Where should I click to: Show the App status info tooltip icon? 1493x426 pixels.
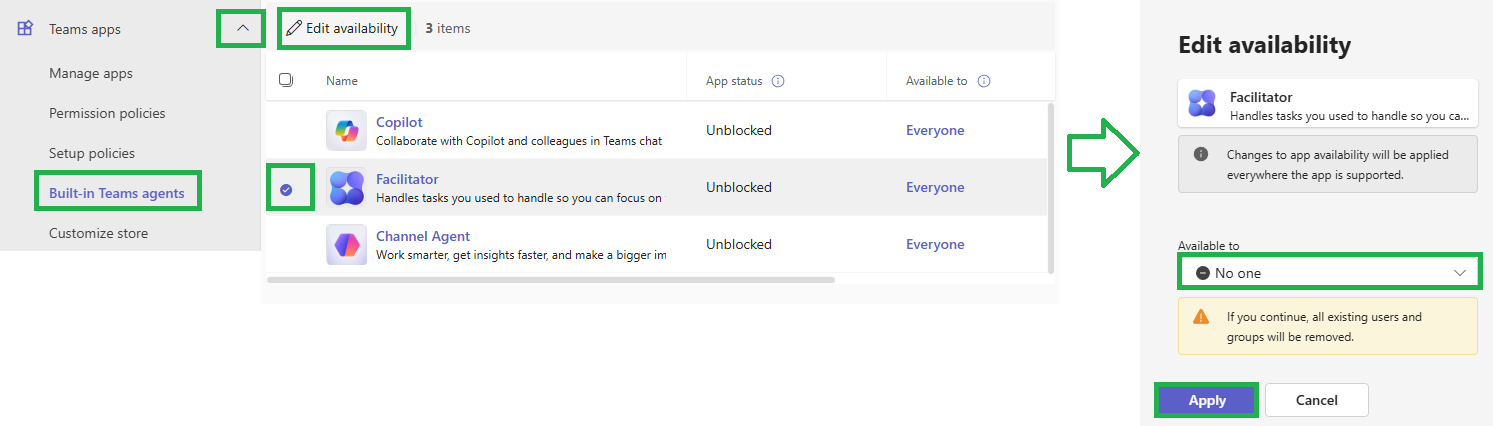coord(778,81)
